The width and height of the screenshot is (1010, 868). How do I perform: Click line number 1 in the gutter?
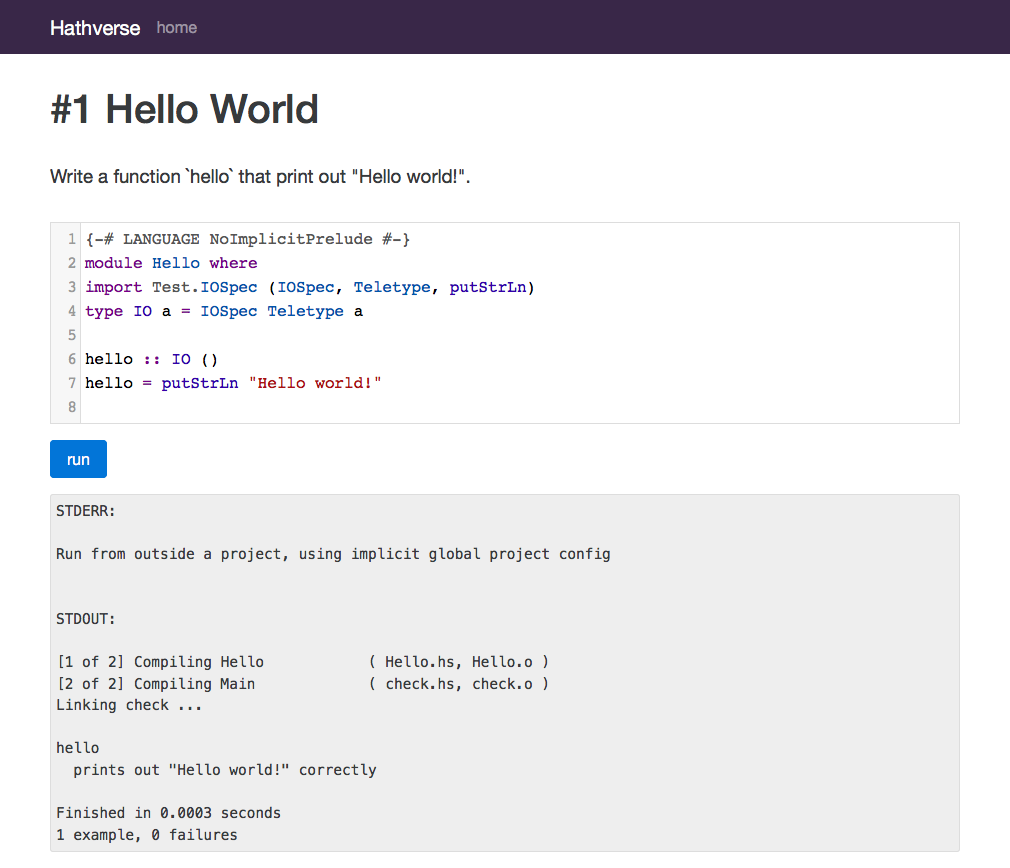click(x=72, y=240)
